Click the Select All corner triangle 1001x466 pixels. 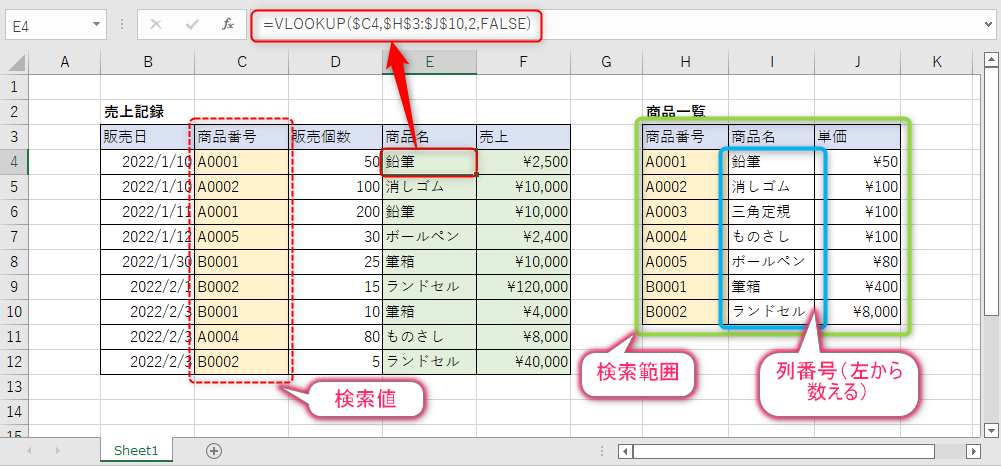(14, 62)
